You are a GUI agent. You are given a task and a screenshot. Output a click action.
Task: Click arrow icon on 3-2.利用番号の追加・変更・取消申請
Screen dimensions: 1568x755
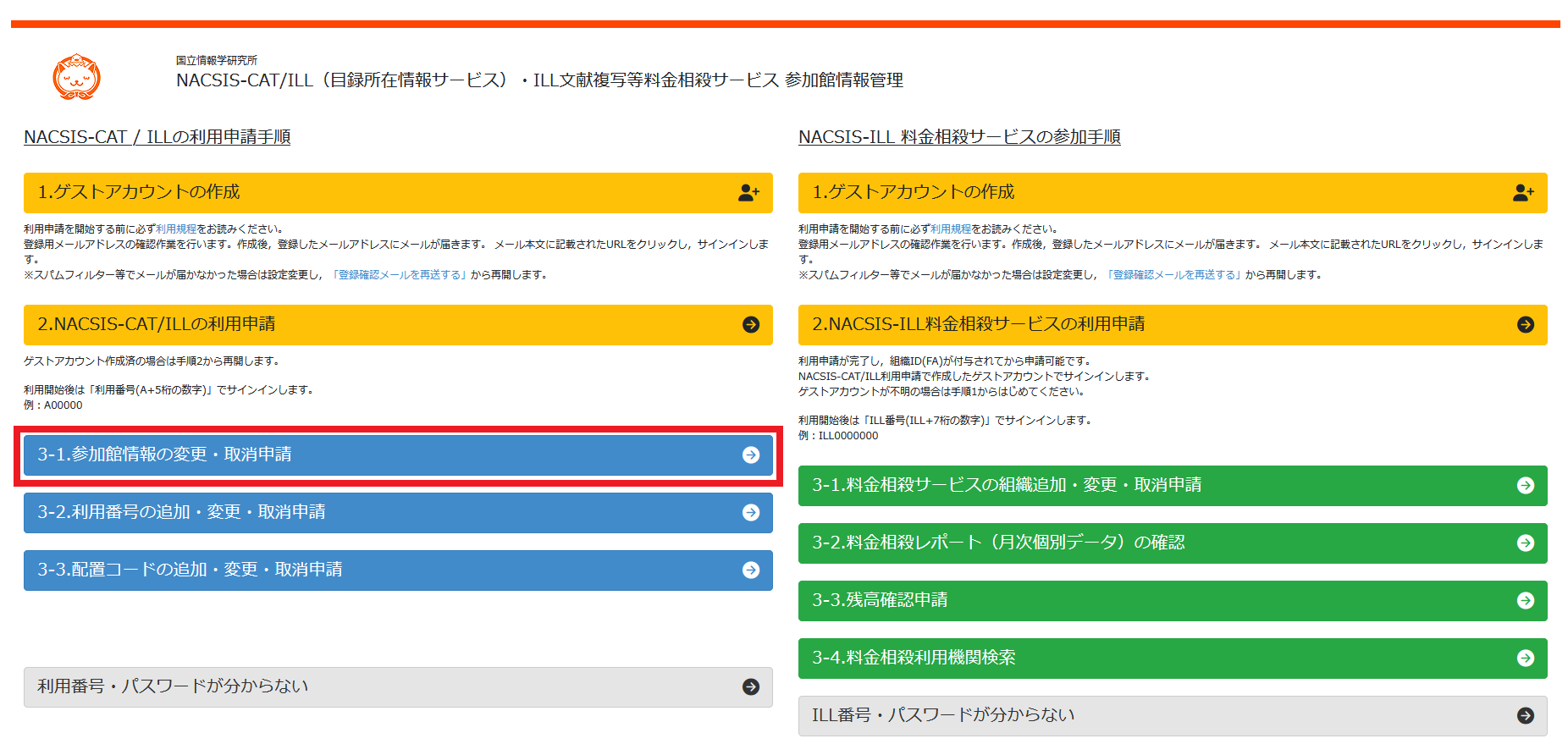click(751, 513)
